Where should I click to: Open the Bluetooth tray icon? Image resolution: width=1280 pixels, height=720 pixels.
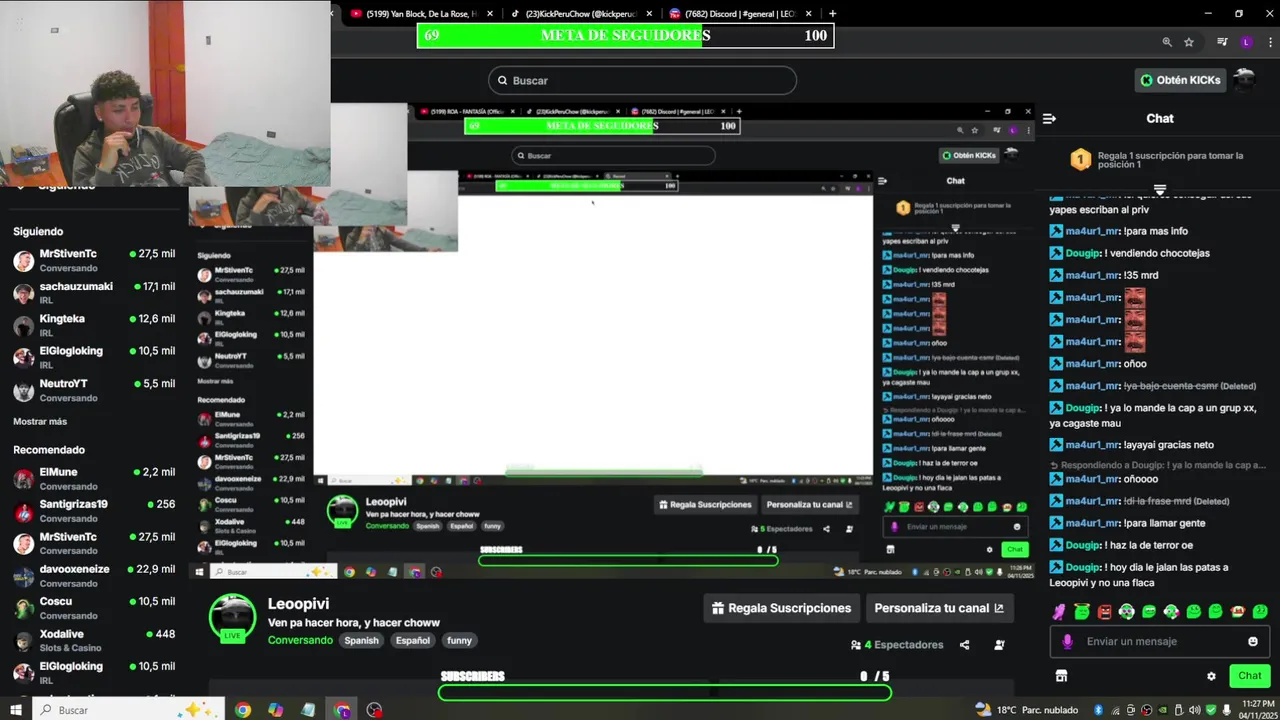(1099, 710)
